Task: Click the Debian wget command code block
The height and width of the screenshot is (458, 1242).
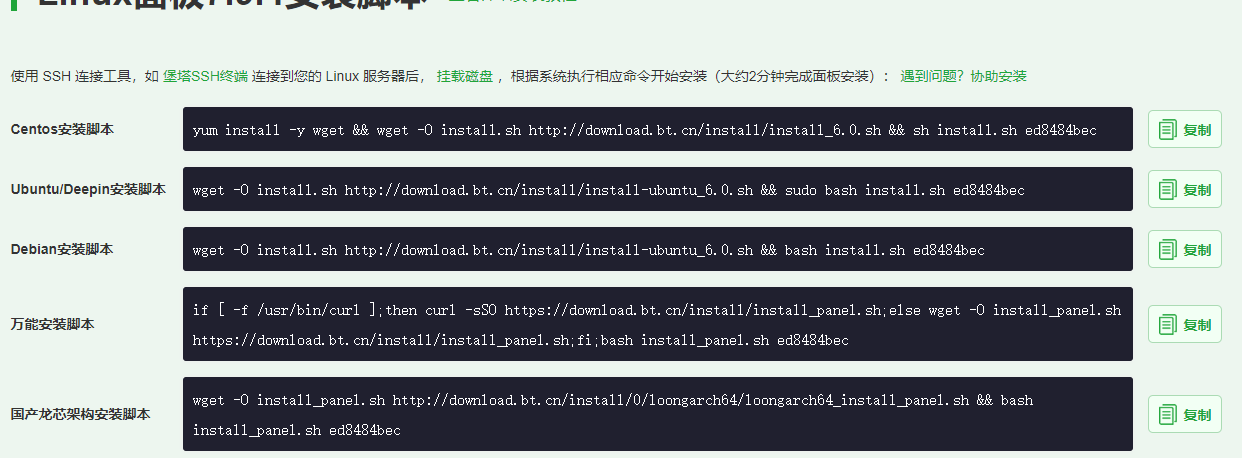Action: click(x=658, y=250)
